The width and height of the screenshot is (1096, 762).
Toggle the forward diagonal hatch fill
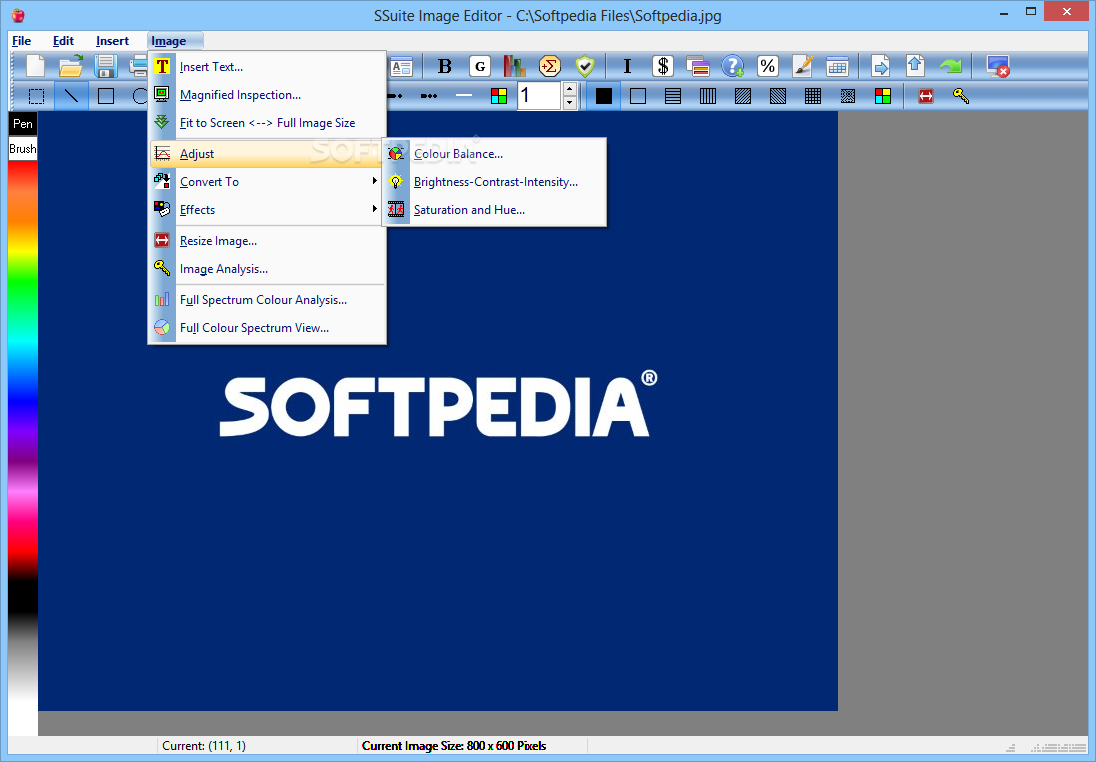[x=743, y=96]
